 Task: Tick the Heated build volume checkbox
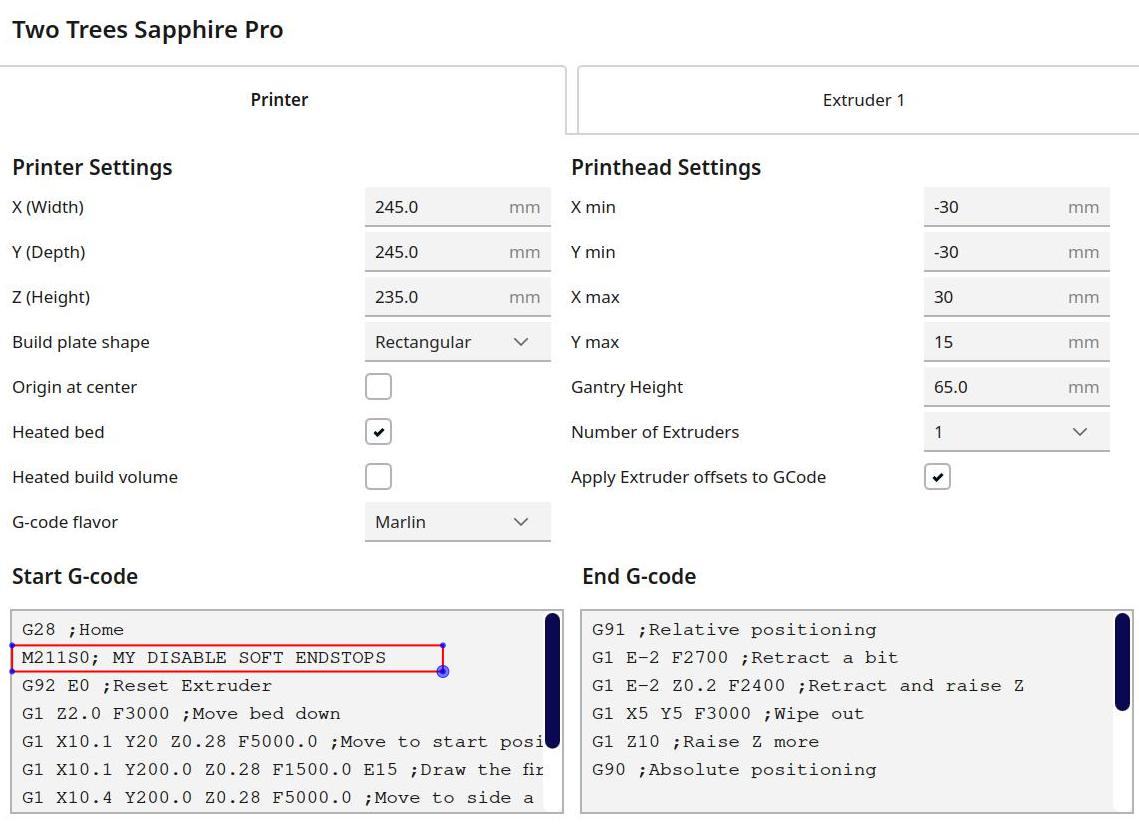(x=378, y=477)
